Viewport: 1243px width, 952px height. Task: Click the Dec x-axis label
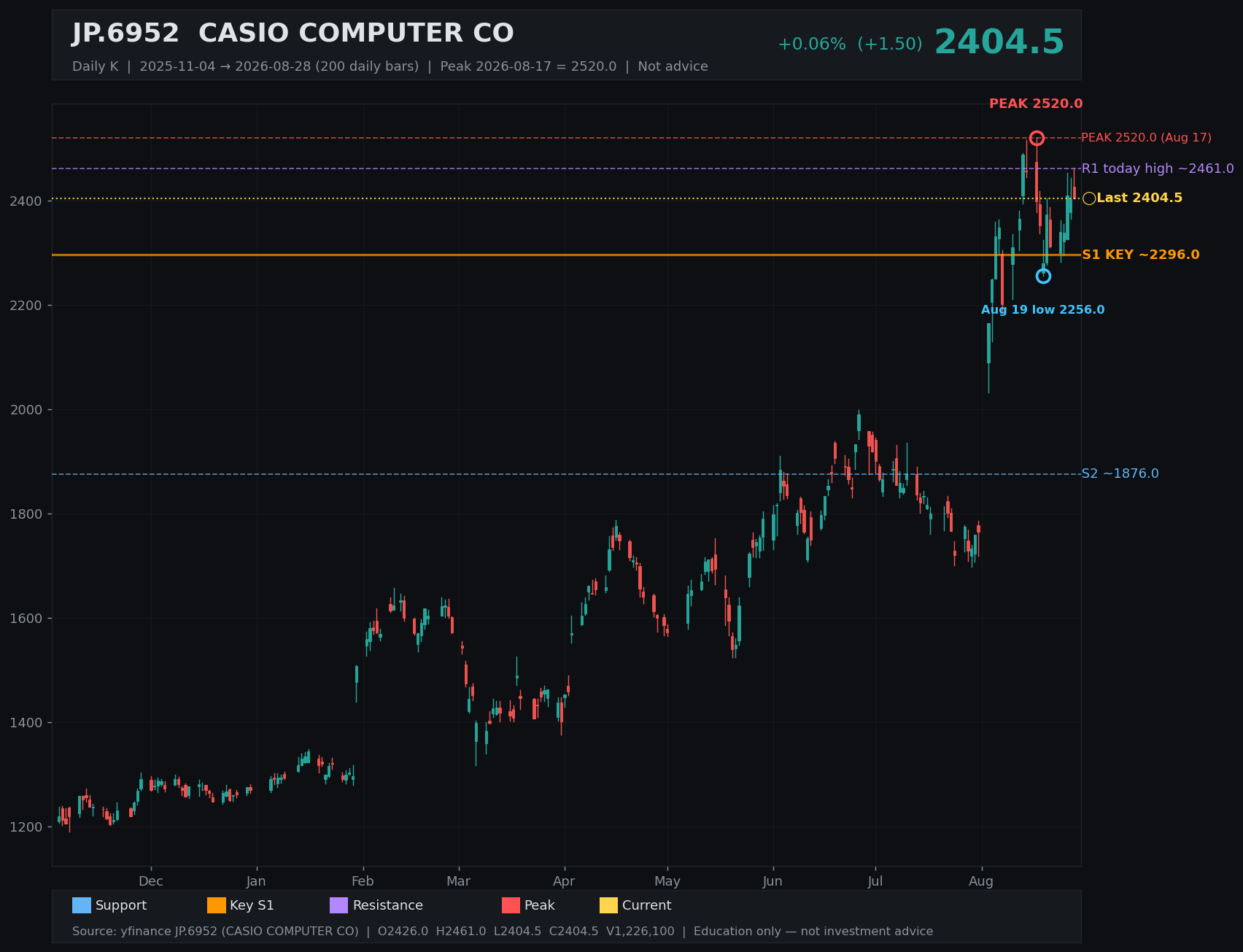[151, 881]
